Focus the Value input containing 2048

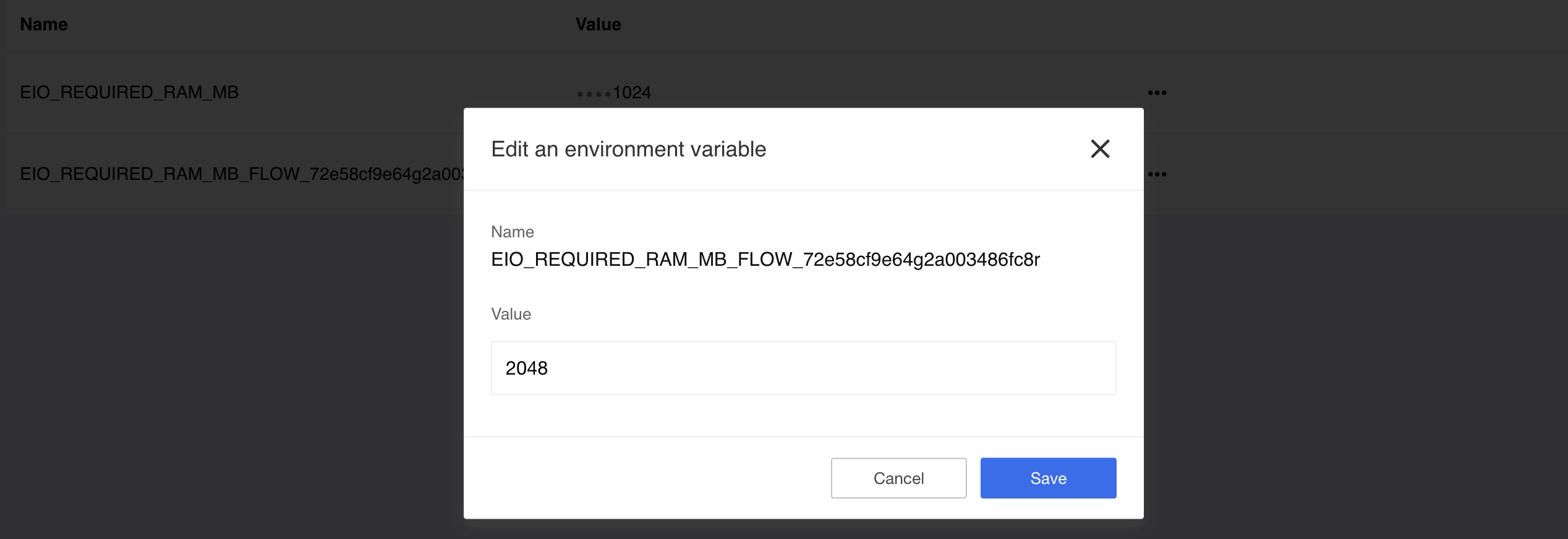coord(803,368)
